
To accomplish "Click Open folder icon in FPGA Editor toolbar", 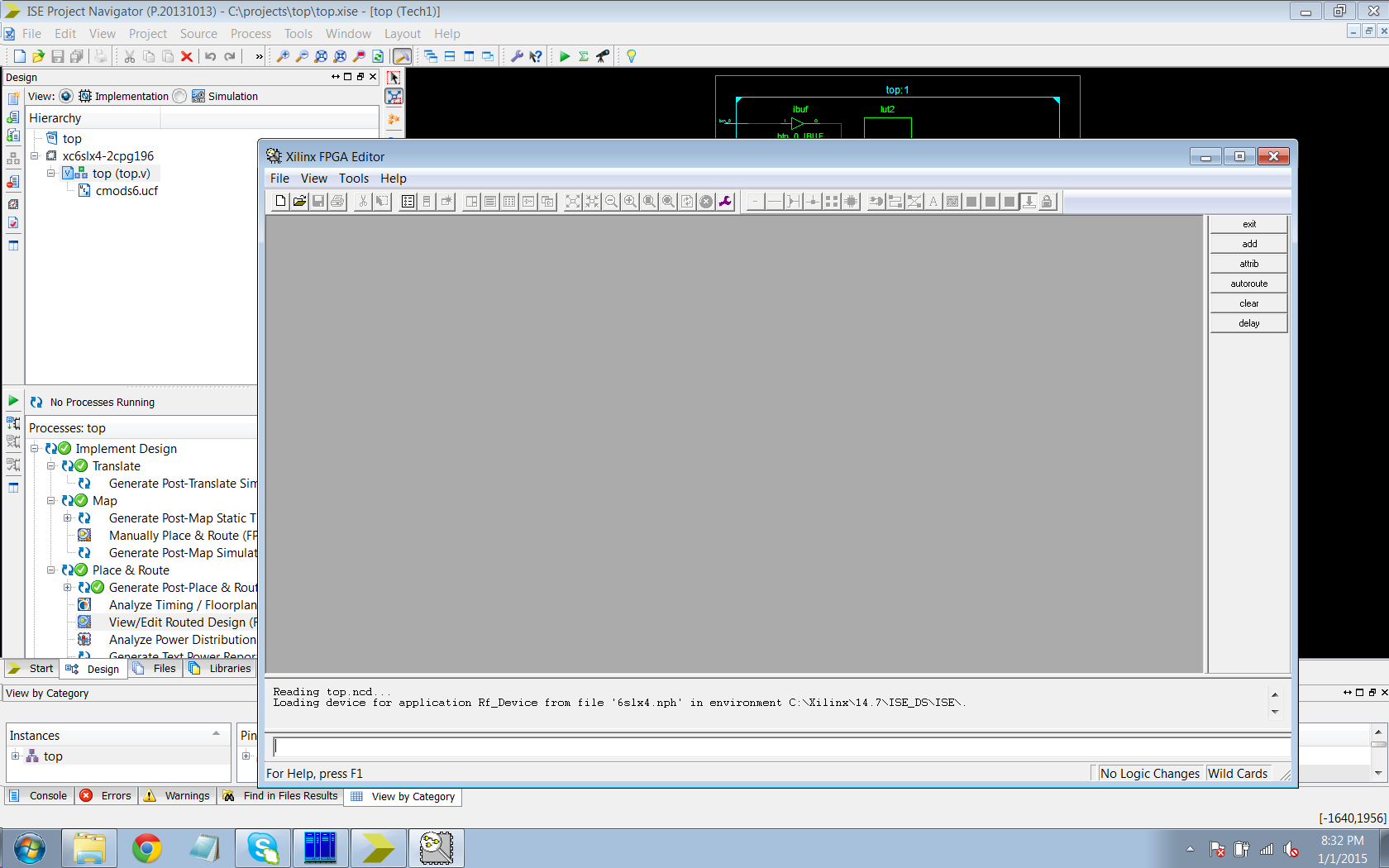I will coord(299,202).
